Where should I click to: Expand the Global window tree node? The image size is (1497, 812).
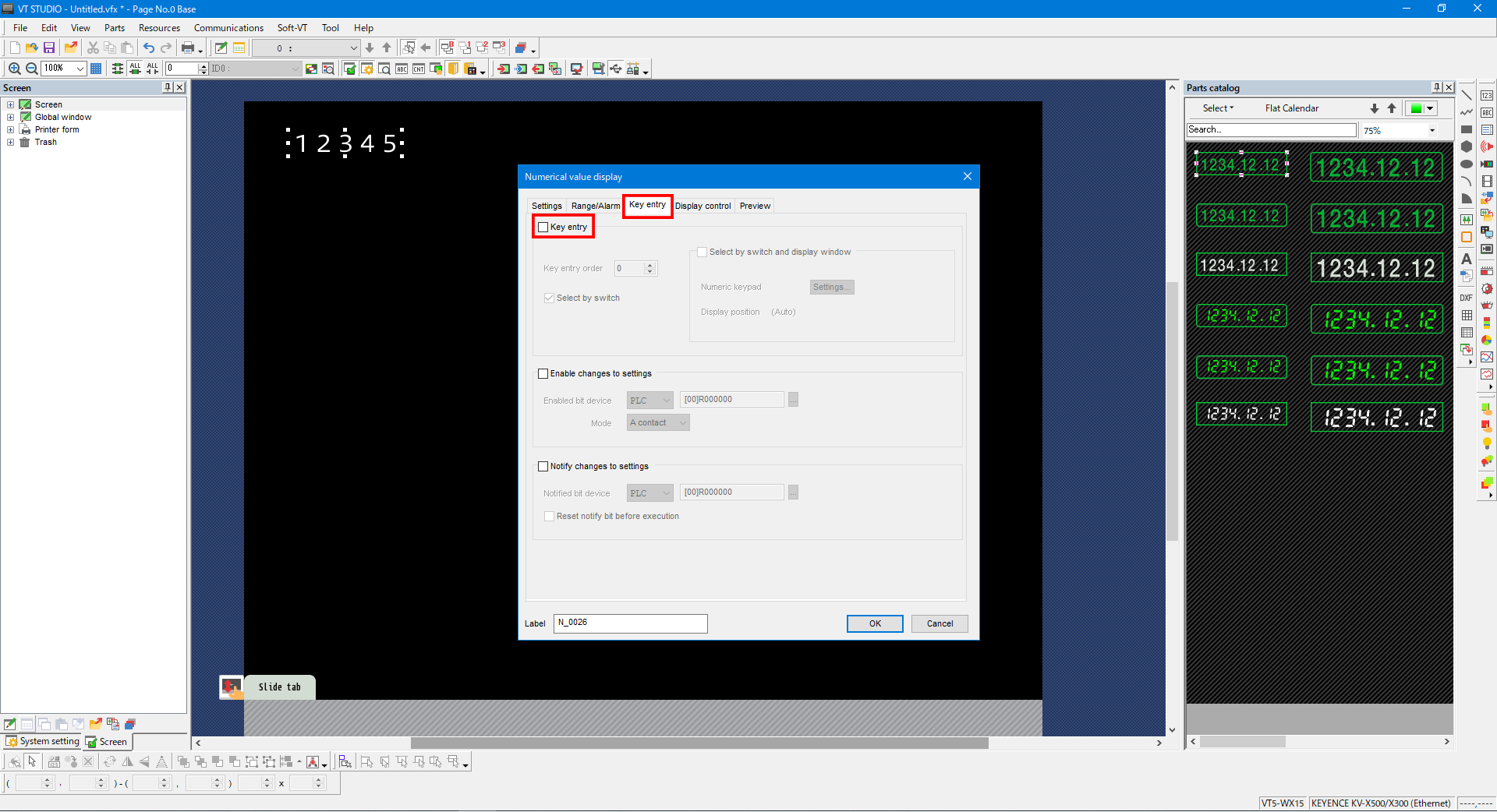click(x=10, y=118)
